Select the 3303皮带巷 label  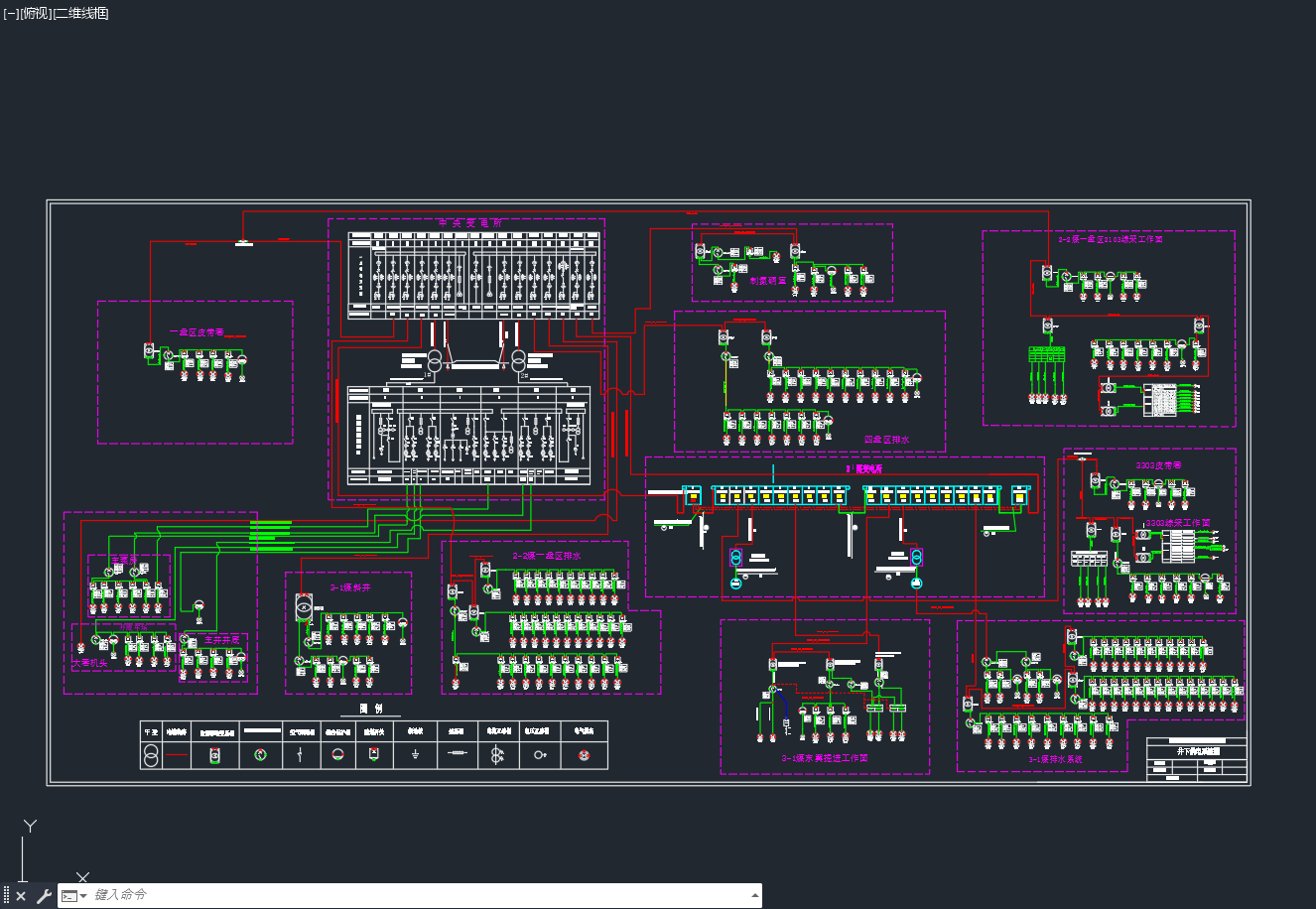[x=1159, y=465]
